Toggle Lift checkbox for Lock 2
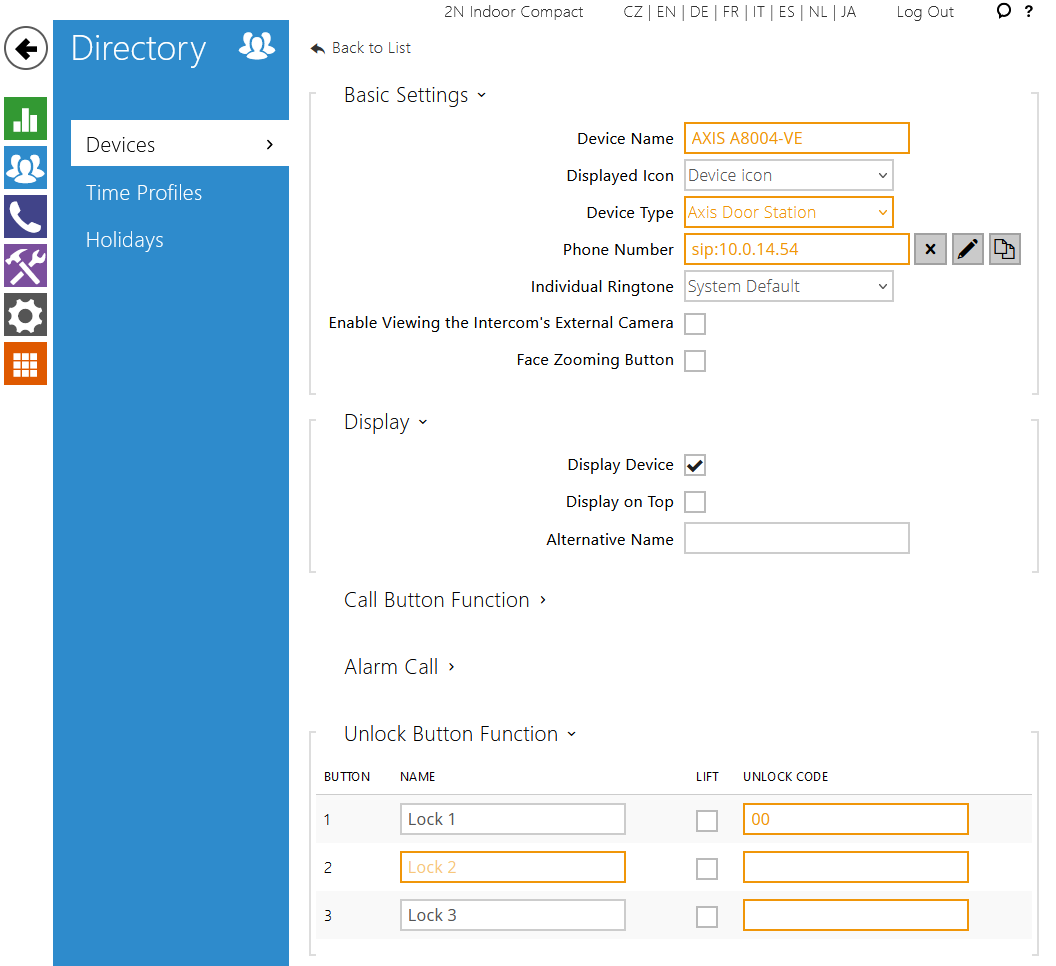Viewport: 1056px width, 966px height. pyautogui.click(x=706, y=868)
